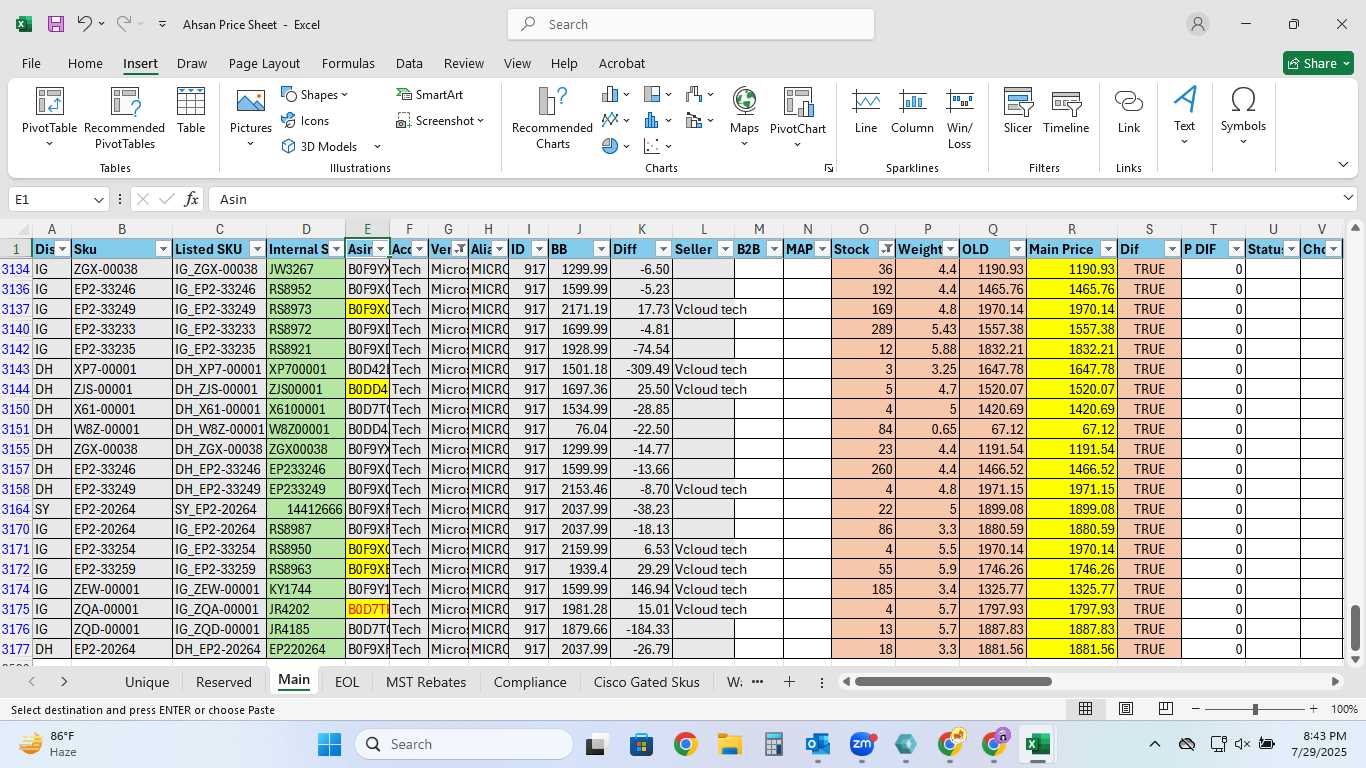Insert a Timeline filter
This screenshot has height=768, width=1366.
(x=1066, y=111)
